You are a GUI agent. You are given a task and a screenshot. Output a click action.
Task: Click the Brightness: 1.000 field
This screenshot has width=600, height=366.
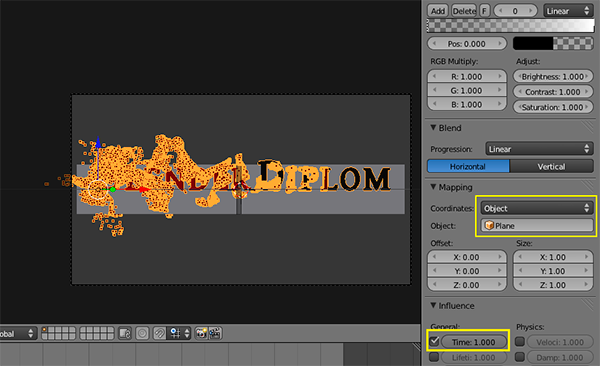coord(553,76)
